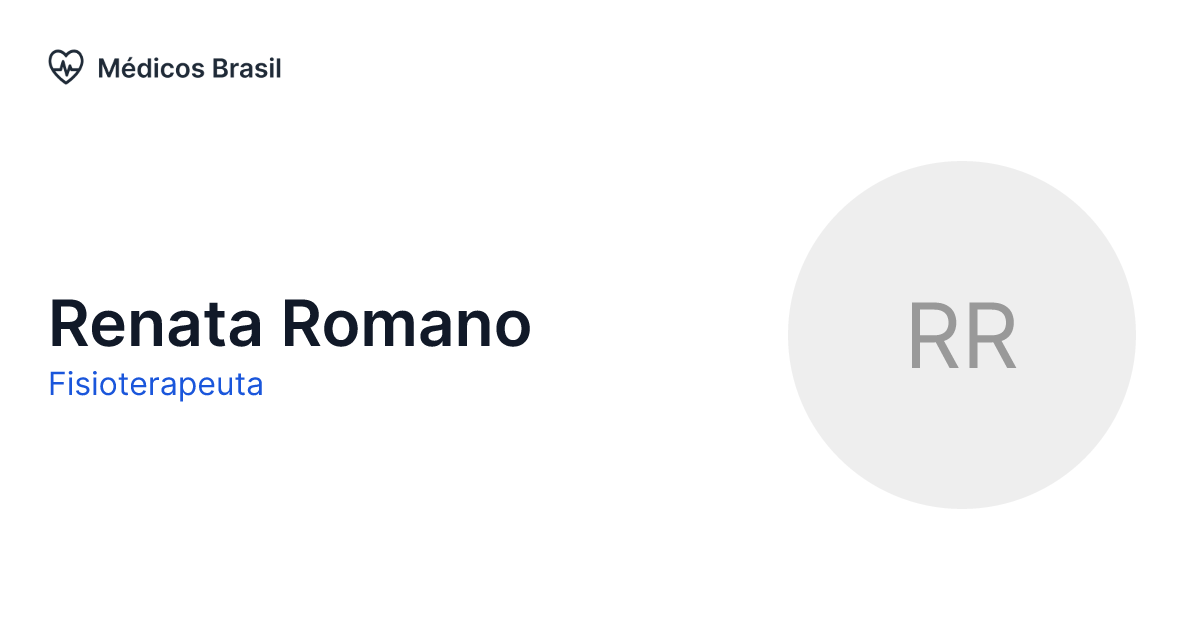Click the capital F of Fisioterapeuta
This screenshot has height=630, width=1200.
[x=56, y=385]
